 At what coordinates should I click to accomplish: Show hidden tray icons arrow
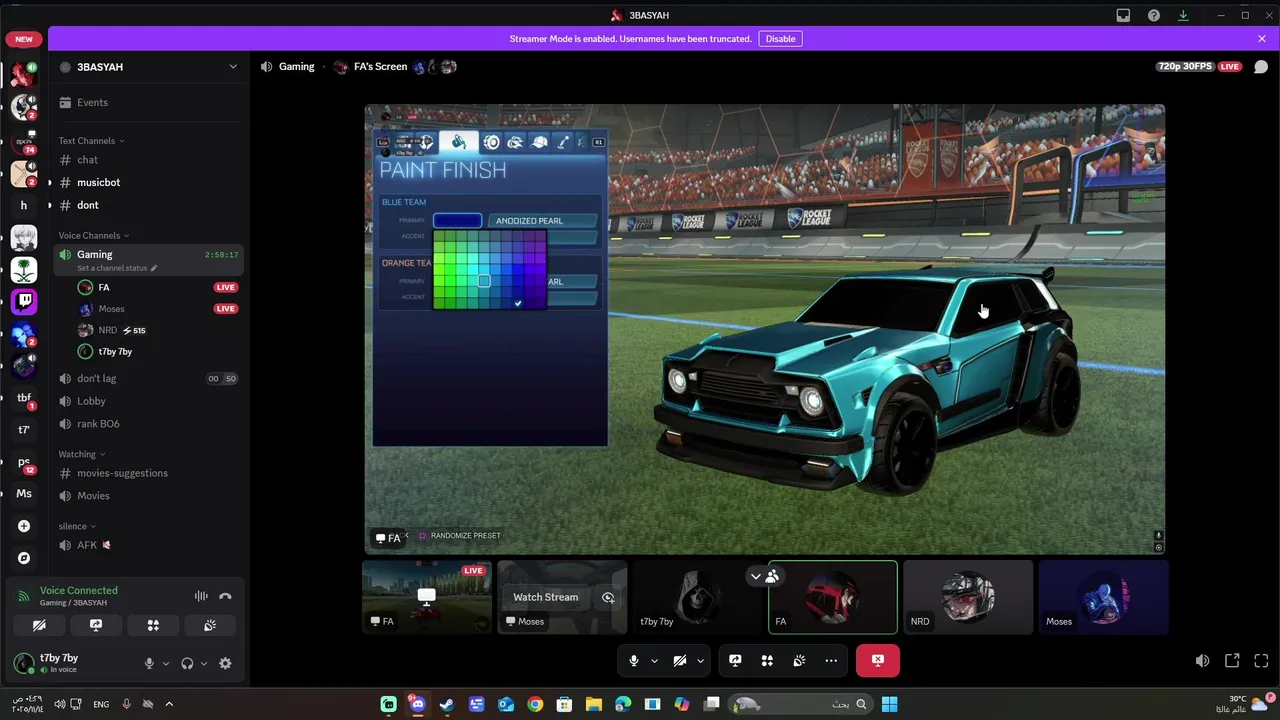tap(169, 704)
